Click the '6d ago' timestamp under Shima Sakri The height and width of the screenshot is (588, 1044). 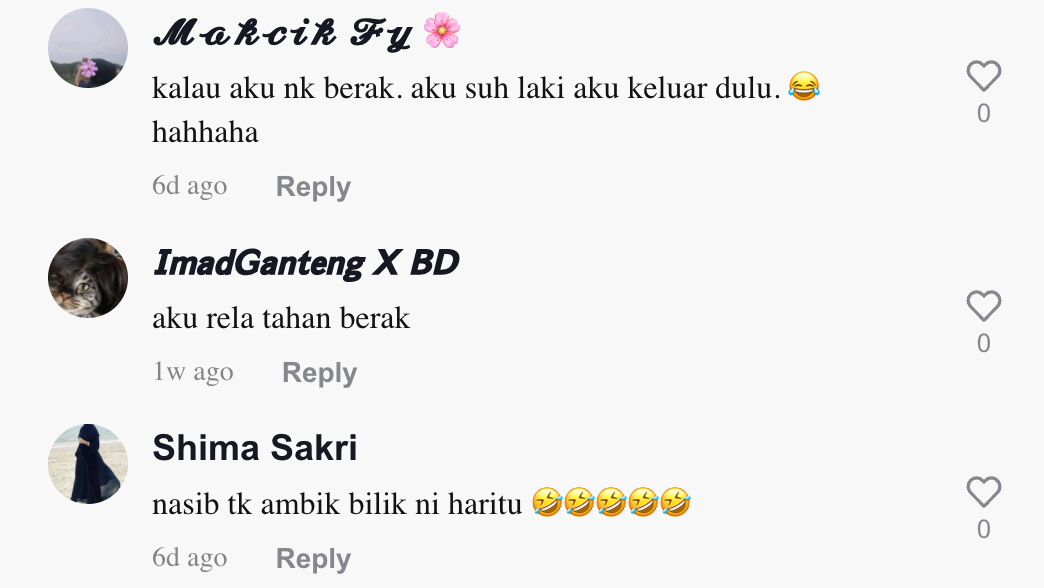click(190, 557)
